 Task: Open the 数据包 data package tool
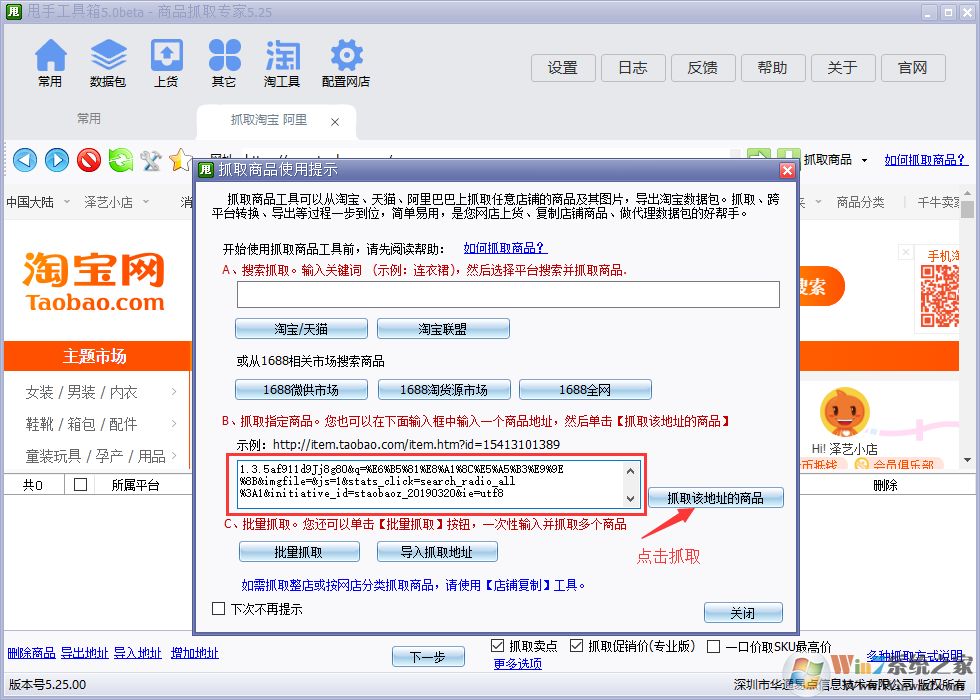pos(108,60)
